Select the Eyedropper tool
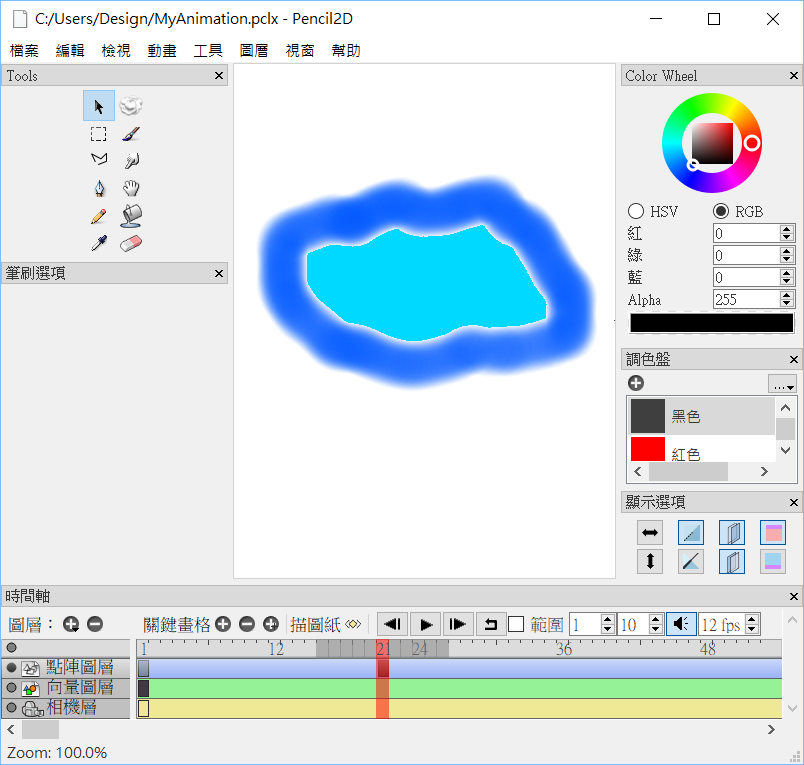 click(99, 243)
